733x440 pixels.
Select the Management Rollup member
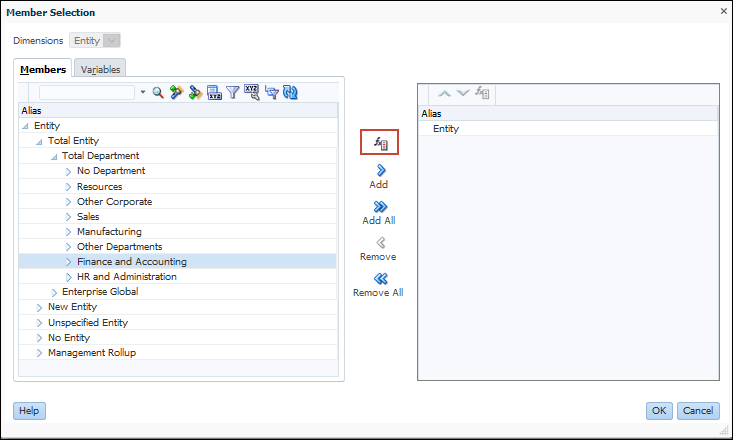click(x=92, y=353)
